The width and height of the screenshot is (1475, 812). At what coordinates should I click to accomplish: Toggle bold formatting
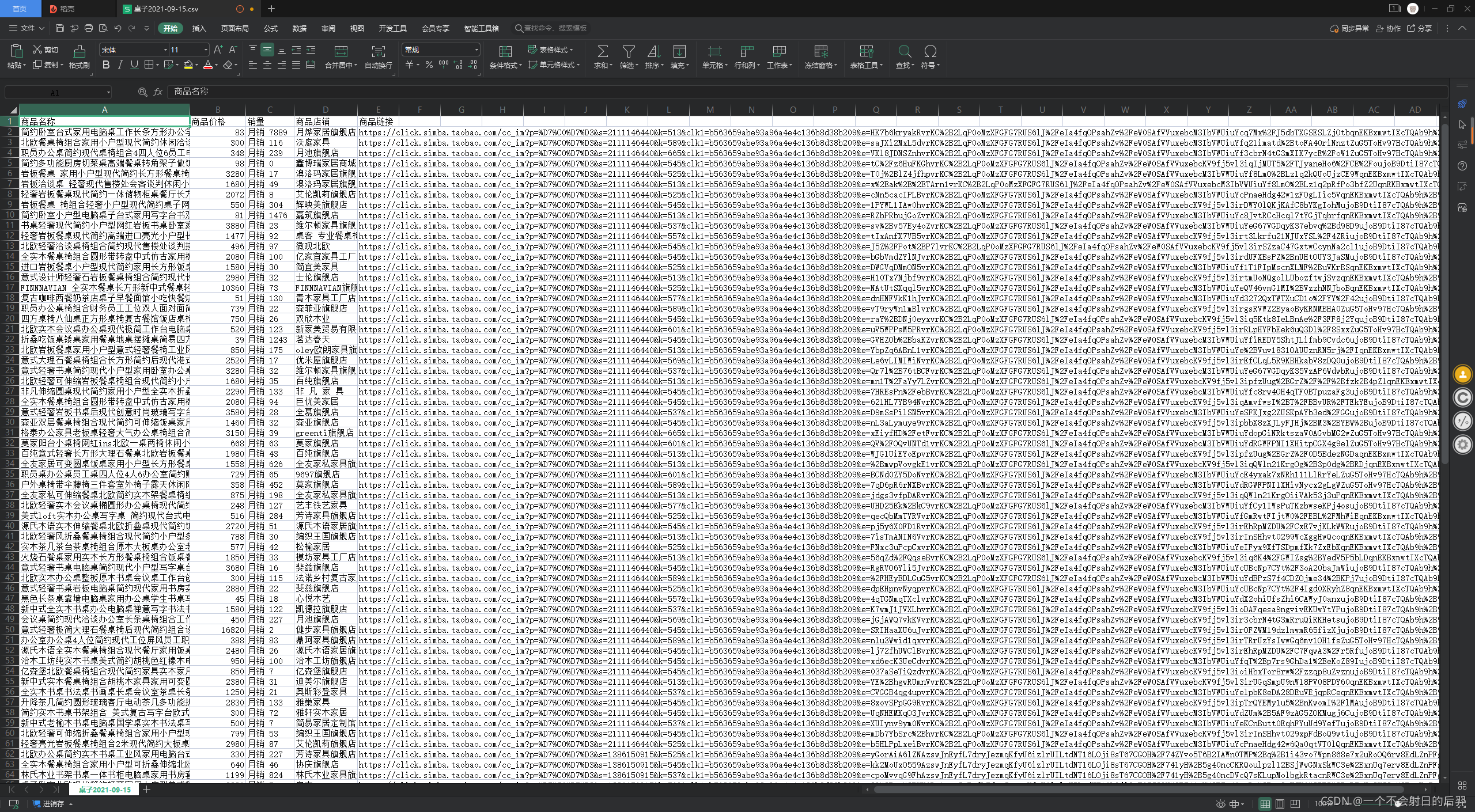point(105,65)
